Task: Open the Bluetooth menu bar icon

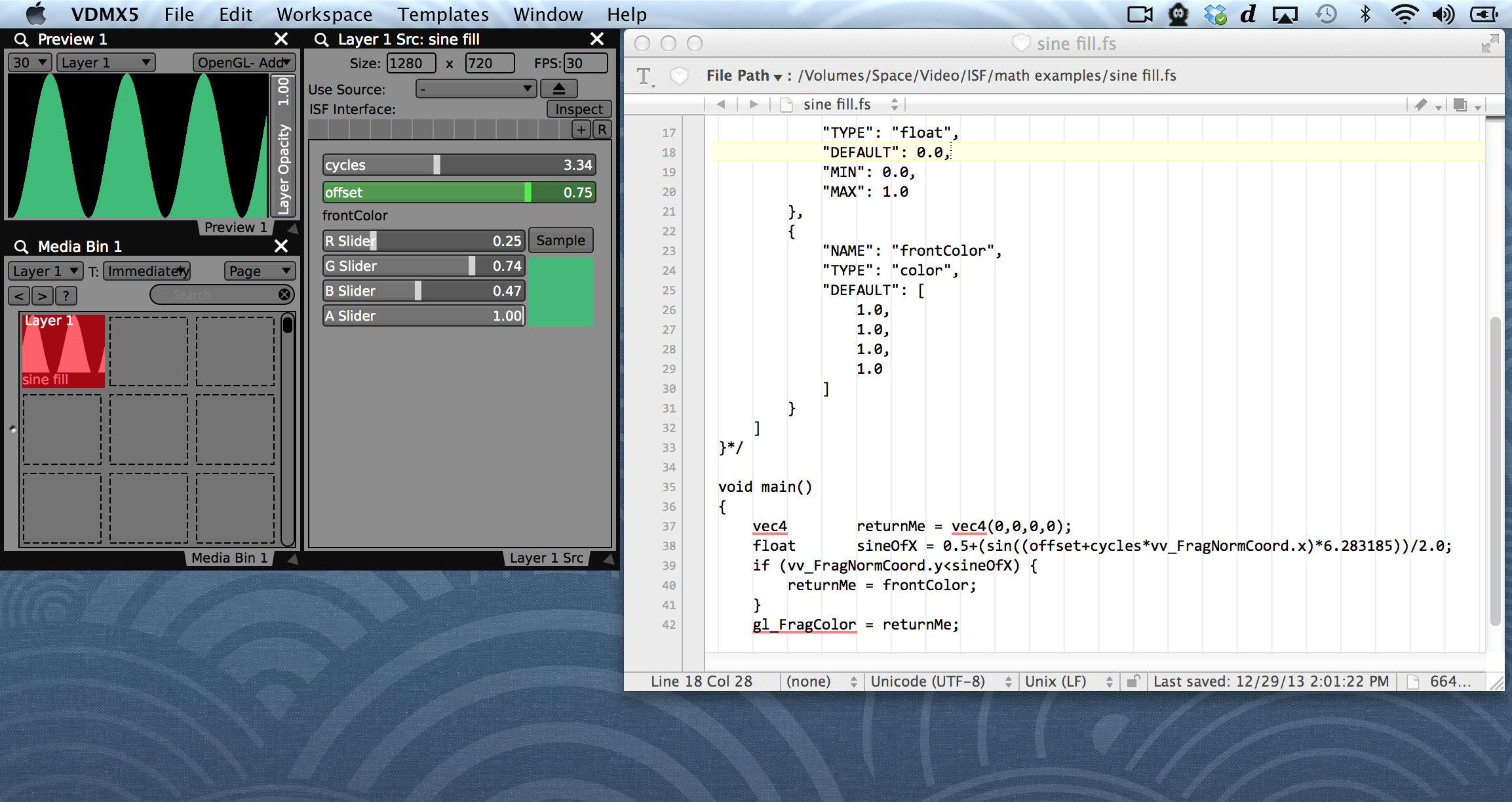Action: point(1365,14)
